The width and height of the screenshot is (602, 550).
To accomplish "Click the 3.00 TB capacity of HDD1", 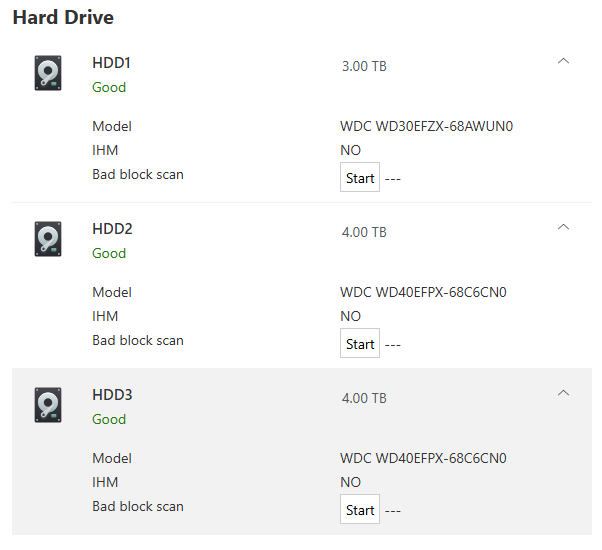I will point(364,66).
